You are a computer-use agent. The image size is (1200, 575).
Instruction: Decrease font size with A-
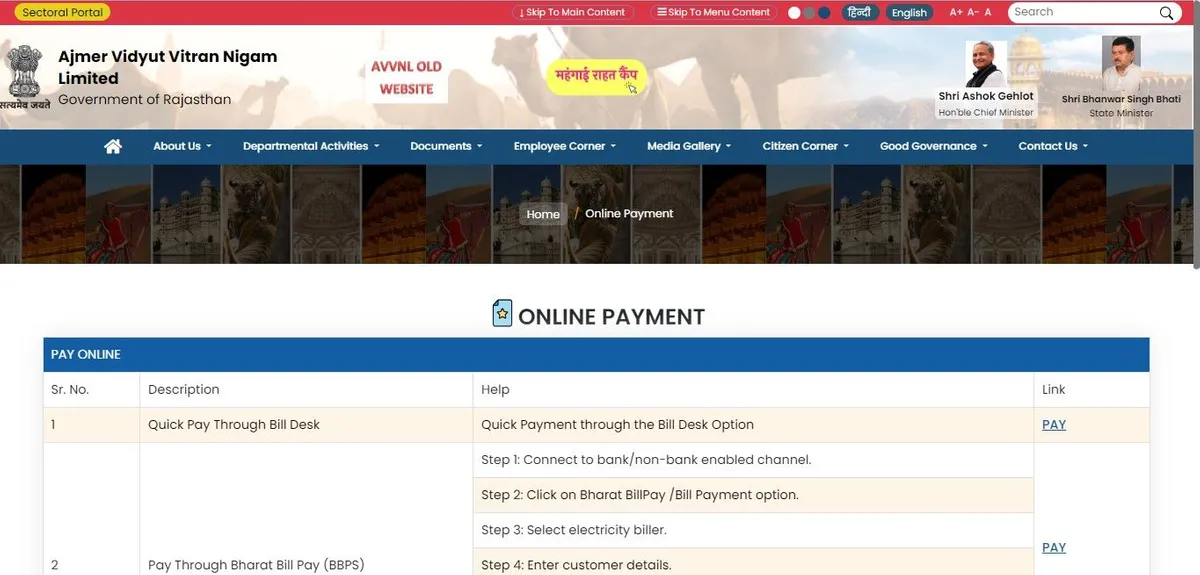972,12
